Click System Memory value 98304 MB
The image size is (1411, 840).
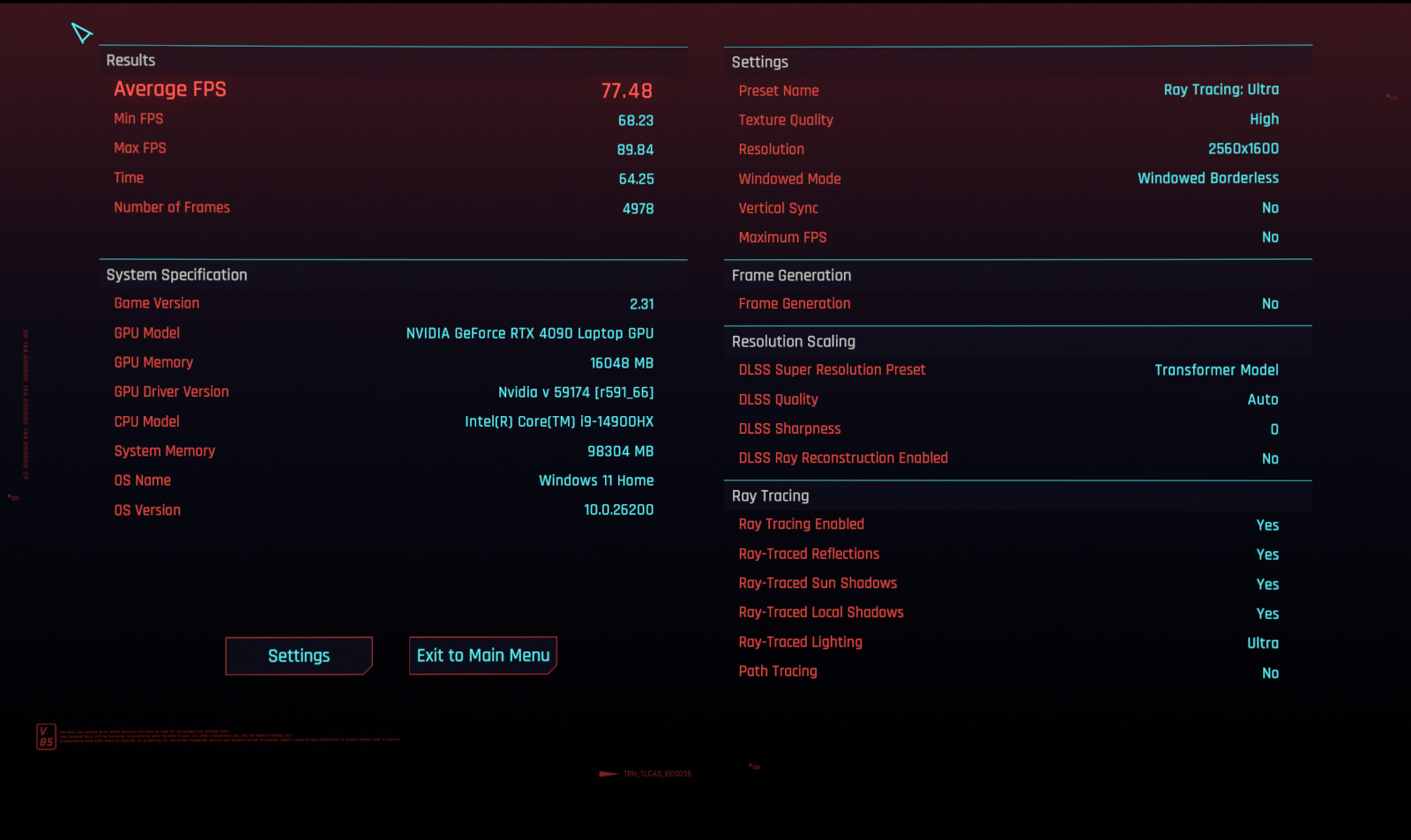[621, 451]
